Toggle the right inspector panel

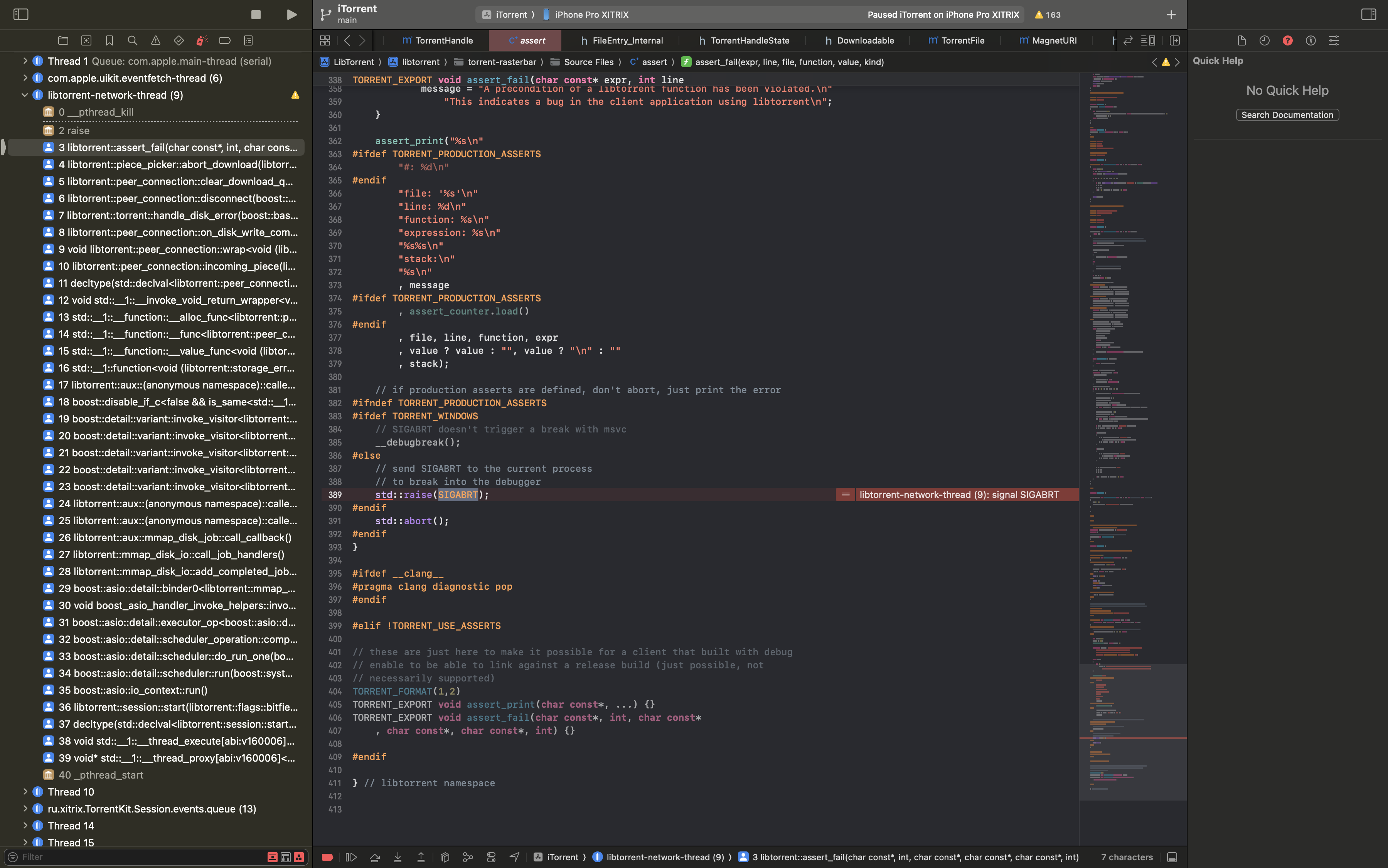tap(1369, 14)
